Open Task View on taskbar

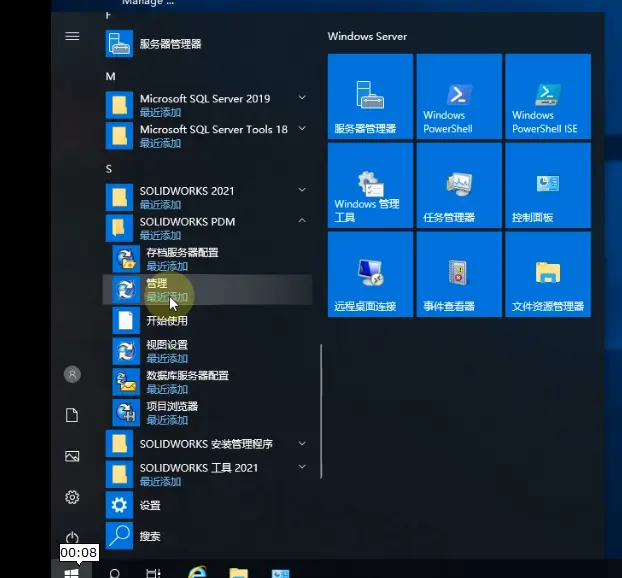(x=153, y=573)
